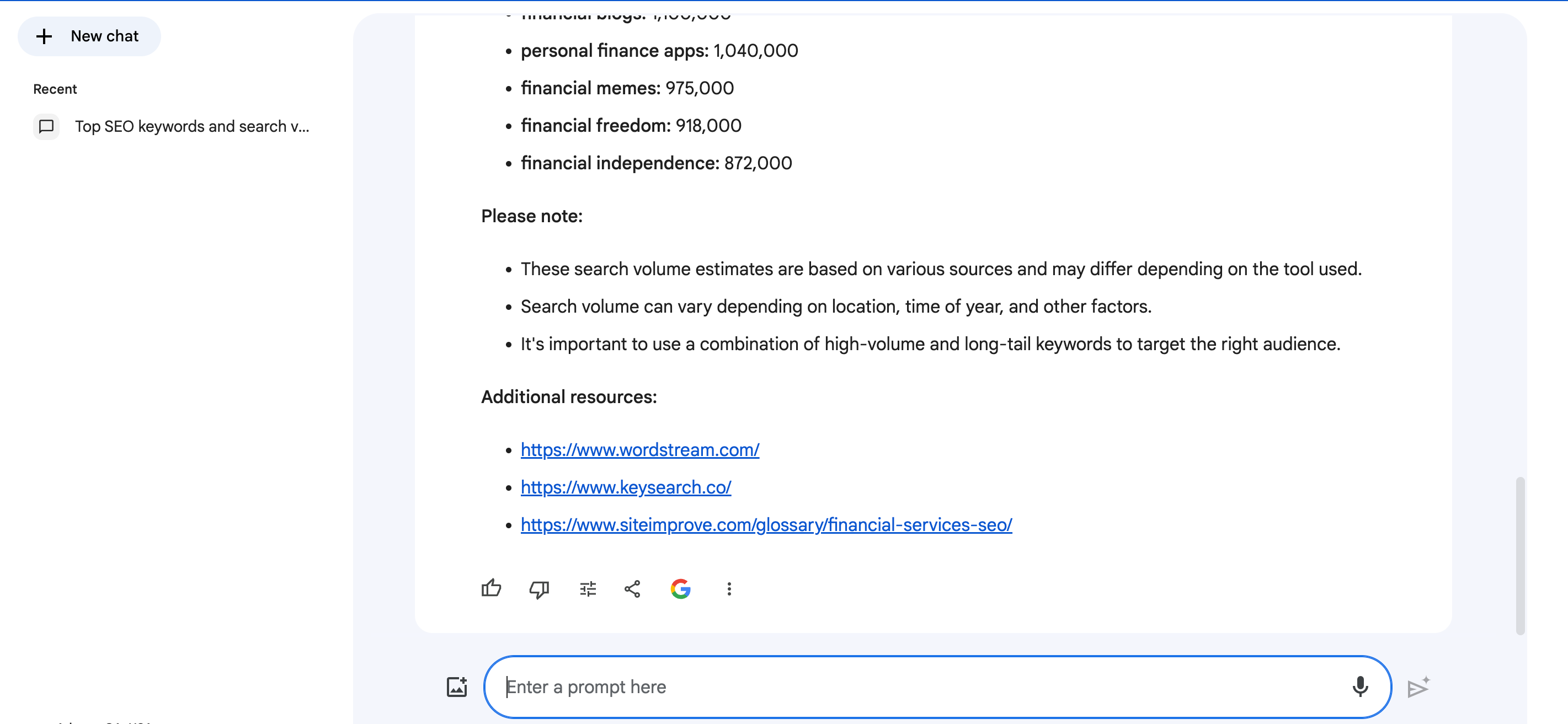Image resolution: width=1568 pixels, height=724 pixels.
Task: Click the share response icon
Action: tap(632, 588)
